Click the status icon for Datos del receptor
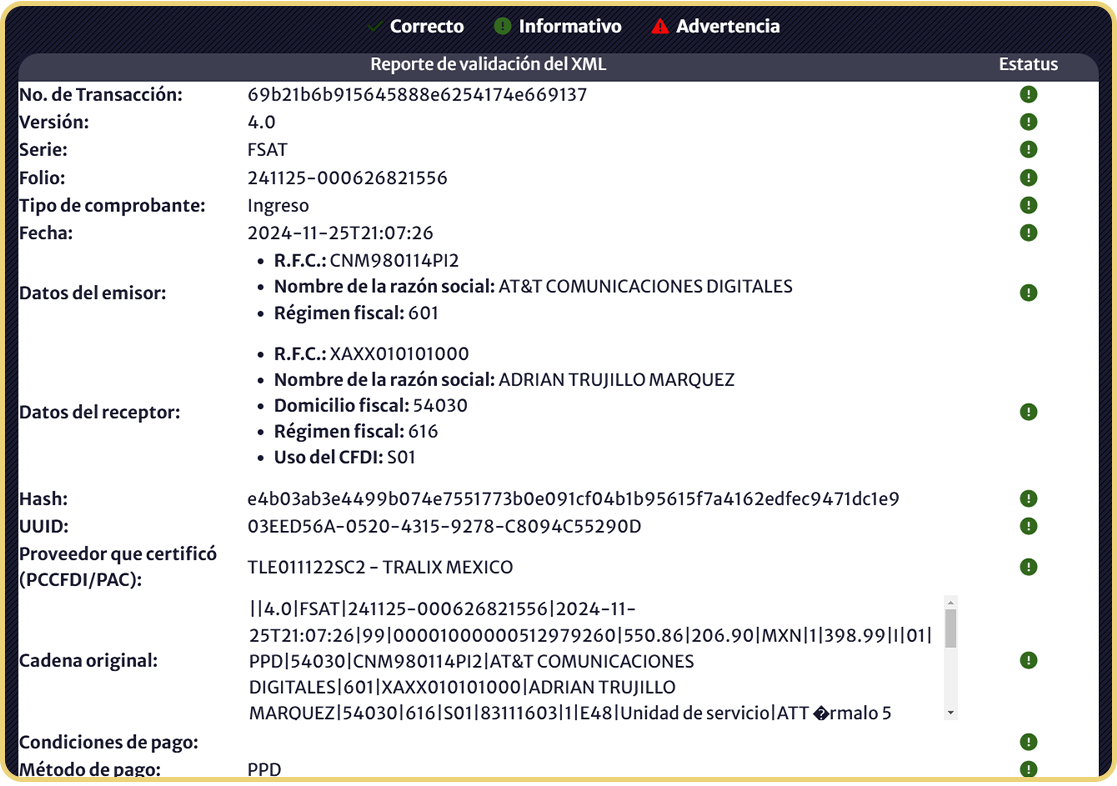 (x=1028, y=412)
